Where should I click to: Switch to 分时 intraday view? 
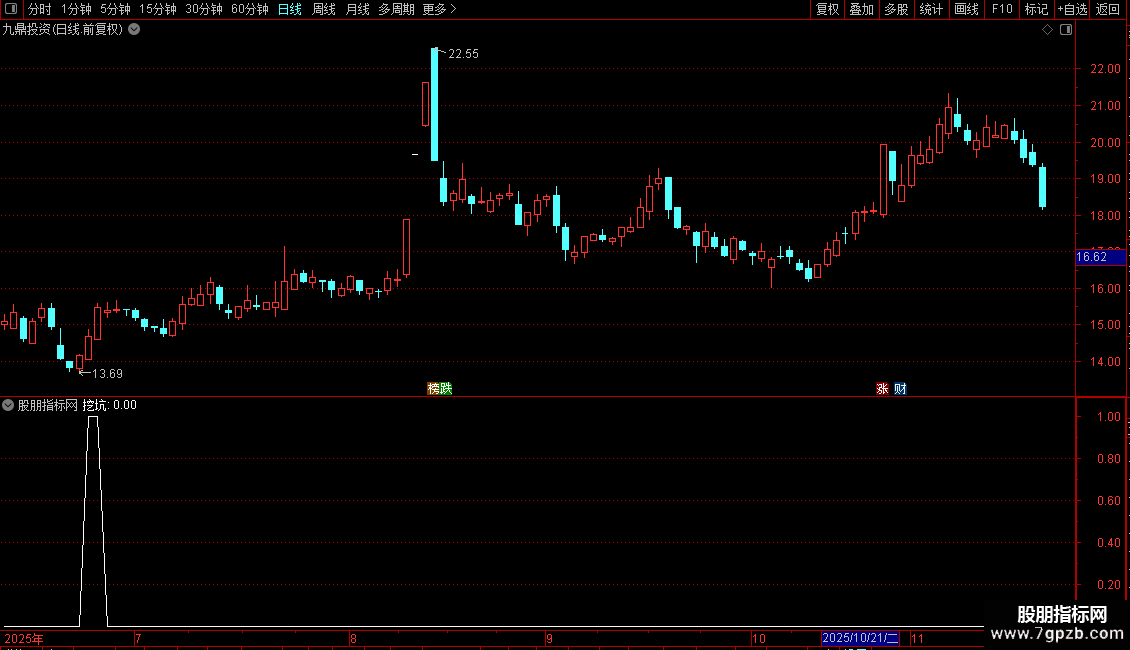point(40,9)
